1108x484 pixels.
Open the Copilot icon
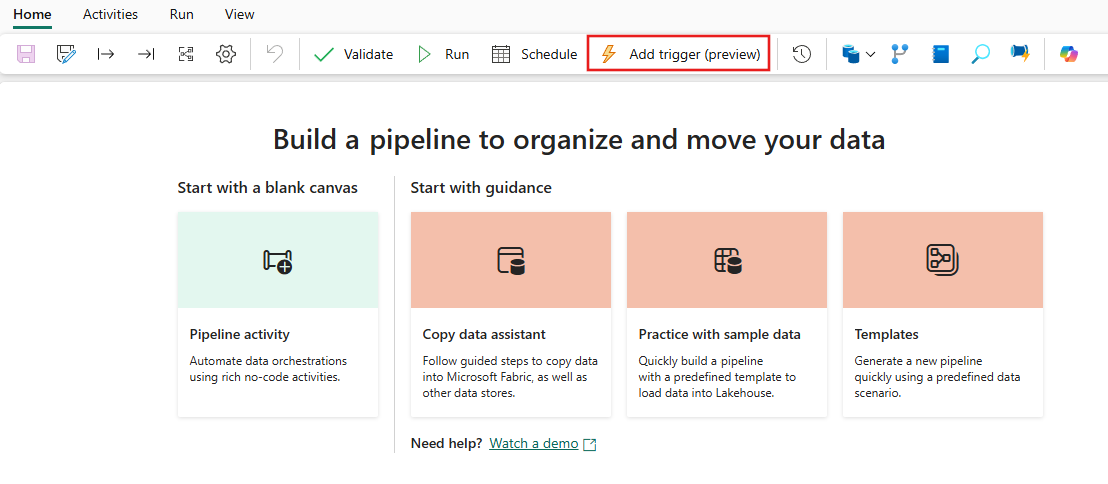coord(1069,54)
